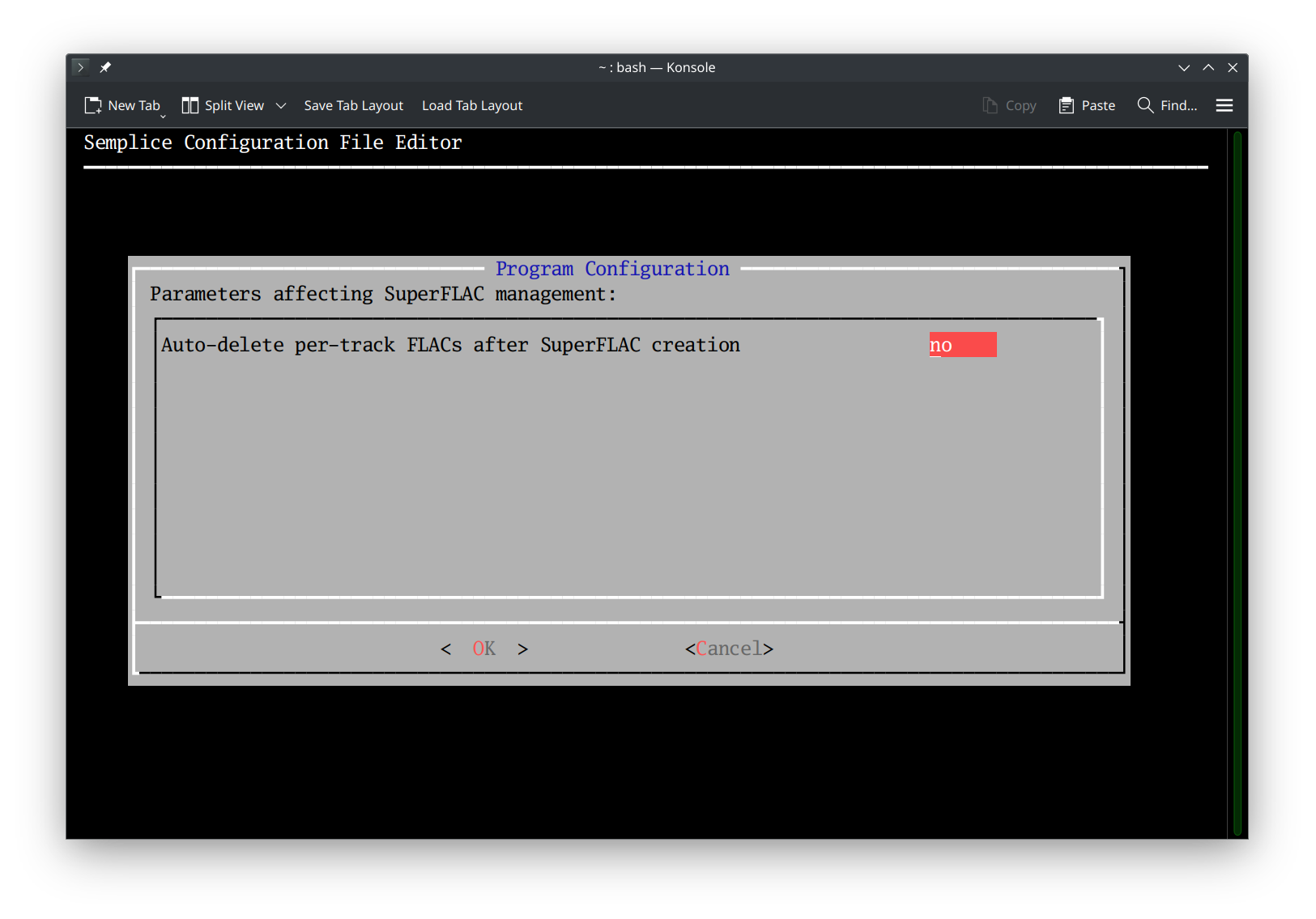Click the Copy icon in the toolbar

(989, 105)
